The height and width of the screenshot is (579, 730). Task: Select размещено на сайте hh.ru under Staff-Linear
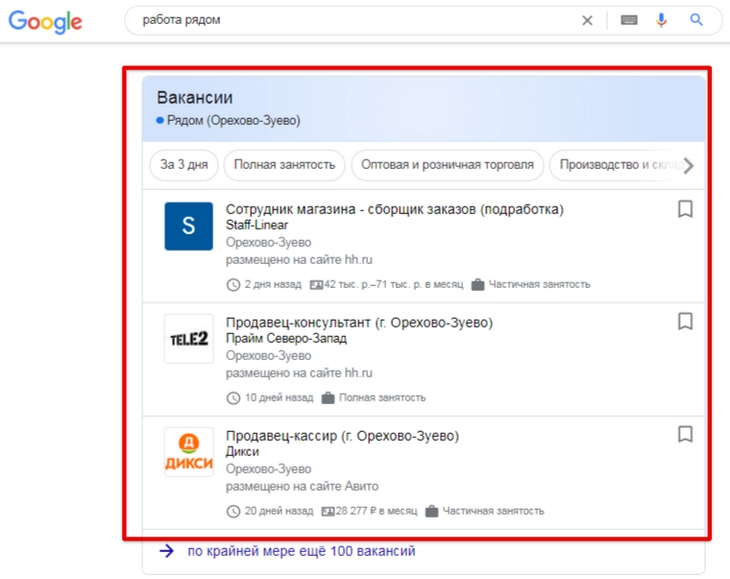(299, 260)
